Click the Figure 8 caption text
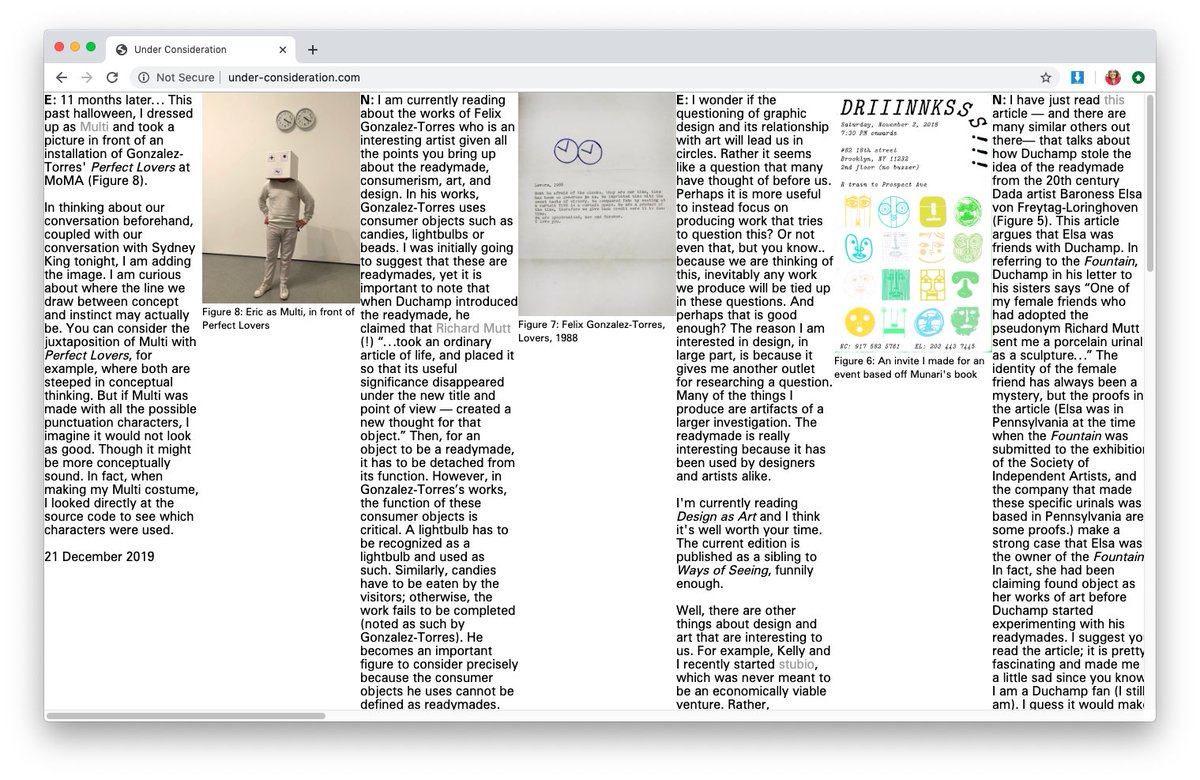 click(x=278, y=318)
